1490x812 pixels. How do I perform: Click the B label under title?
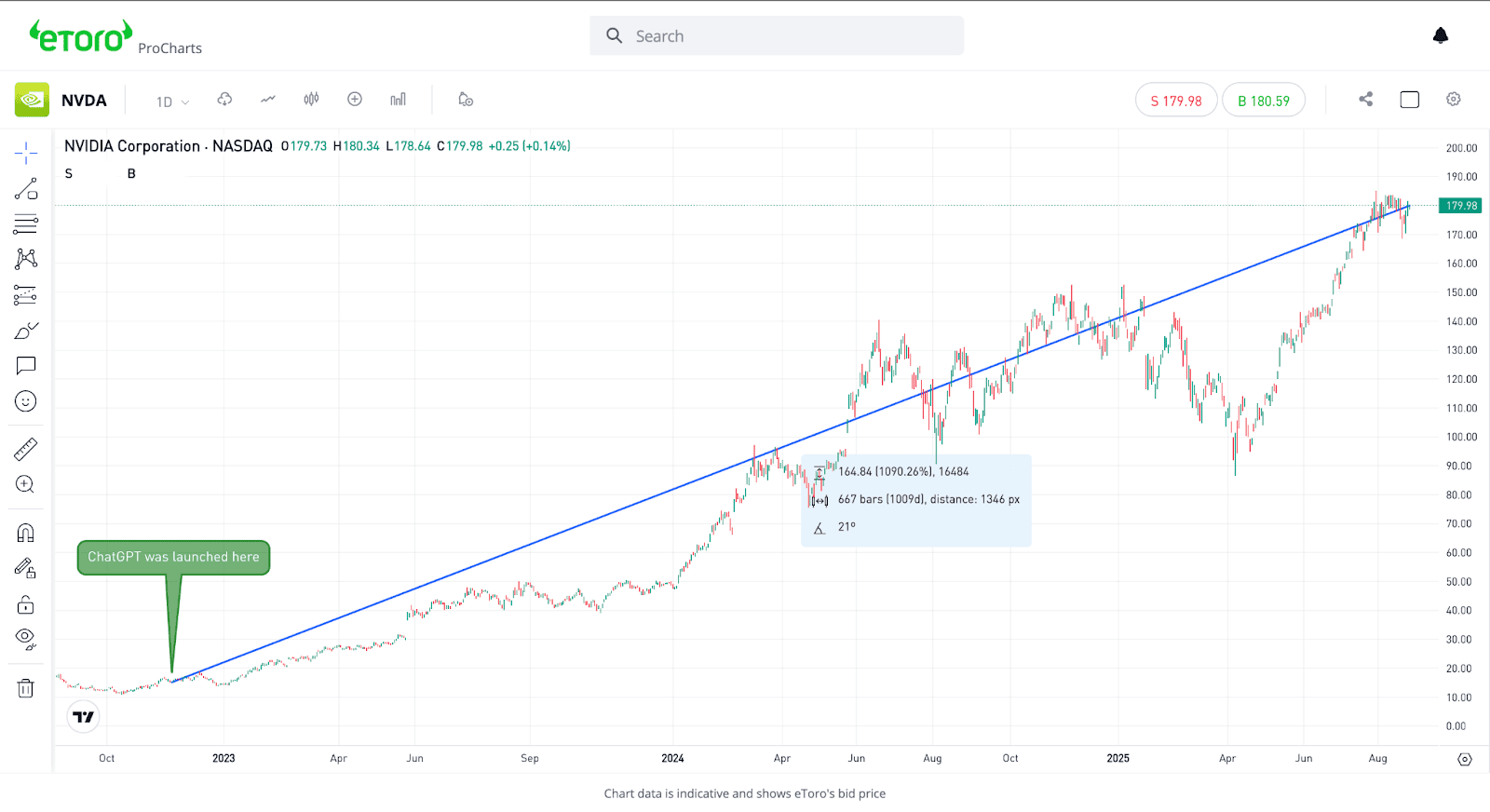(x=131, y=173)
